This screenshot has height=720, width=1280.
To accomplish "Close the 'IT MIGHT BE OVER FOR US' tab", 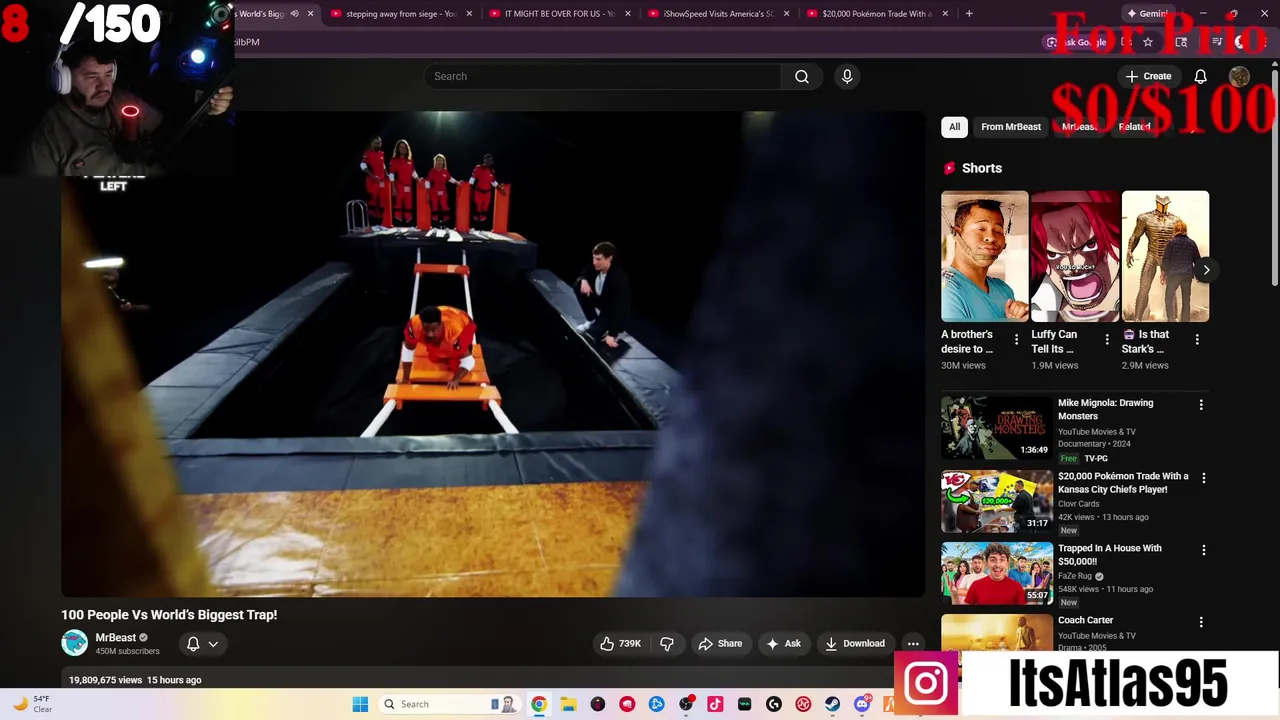I will coord(628,14).
